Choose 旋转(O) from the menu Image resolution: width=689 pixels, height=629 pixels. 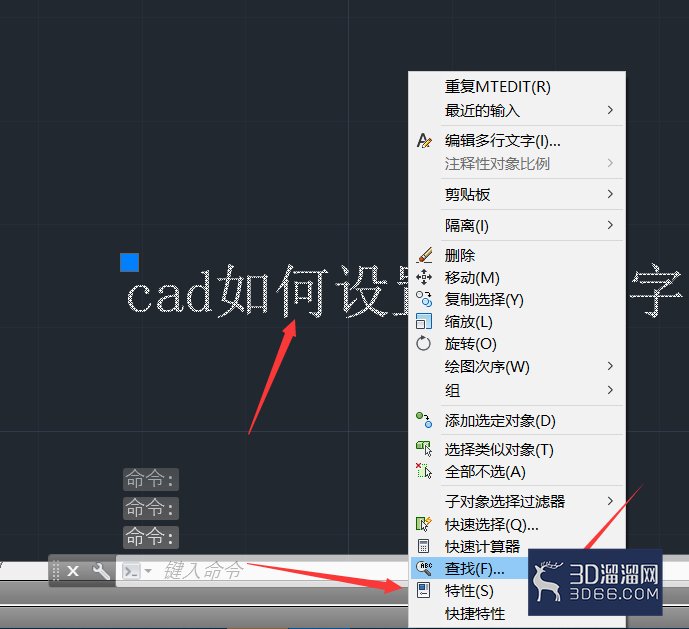coord(517,343)
